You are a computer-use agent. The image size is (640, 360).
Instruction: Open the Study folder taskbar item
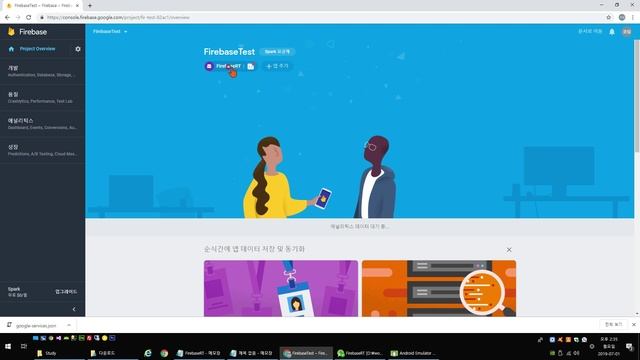click(59, 353)
